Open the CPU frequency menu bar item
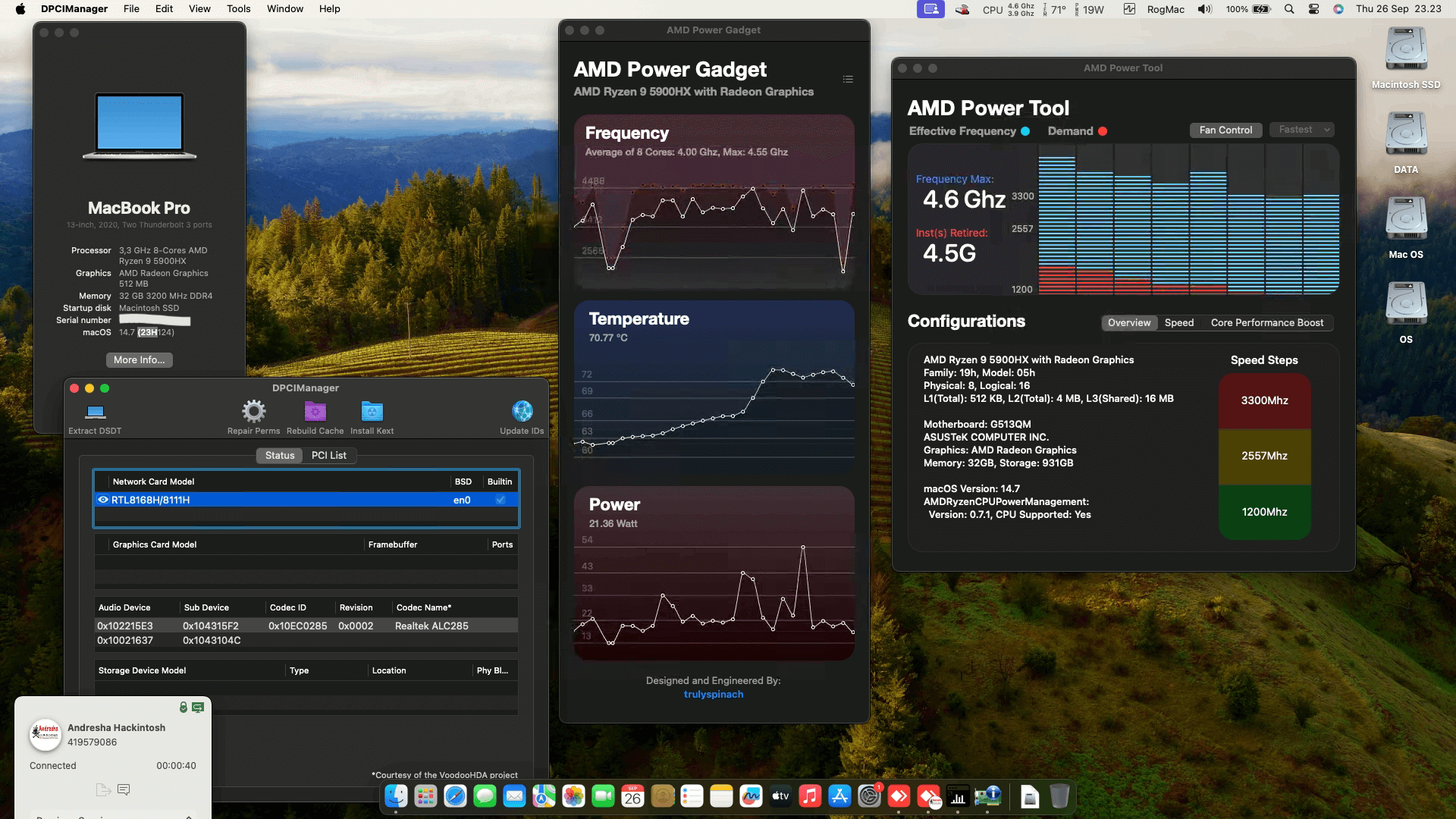The width and height of the screenshot is (1456, 819). 1008,9
